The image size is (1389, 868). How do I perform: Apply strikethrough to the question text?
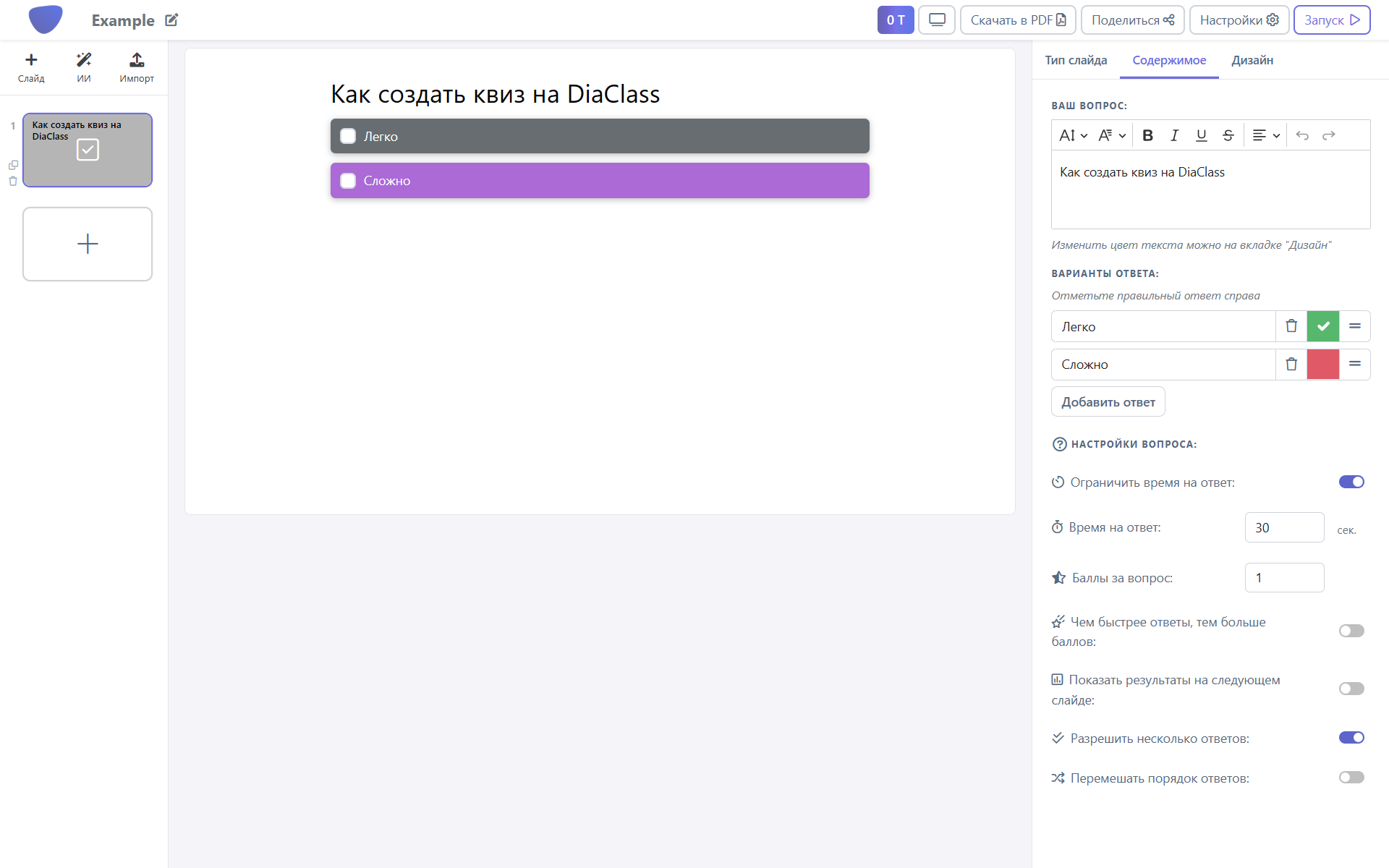click(1228, 135)
